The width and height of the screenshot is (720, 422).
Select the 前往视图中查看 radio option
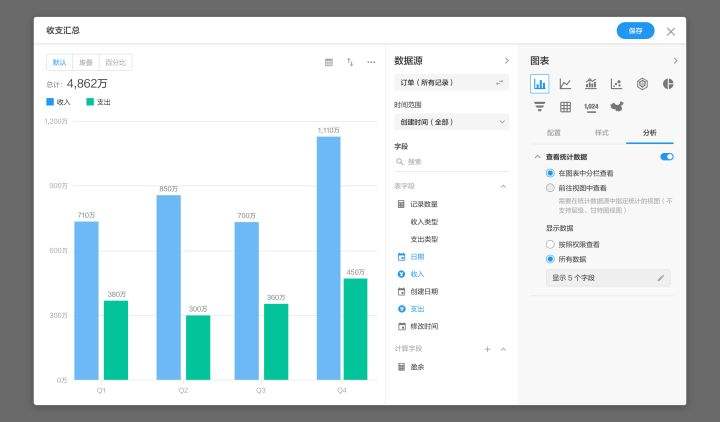pyautogui.click(x=550, y=187)
